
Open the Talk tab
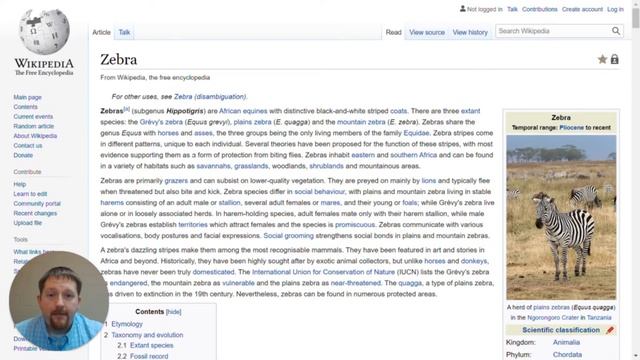pyautogui.click(x=124, y=32)
